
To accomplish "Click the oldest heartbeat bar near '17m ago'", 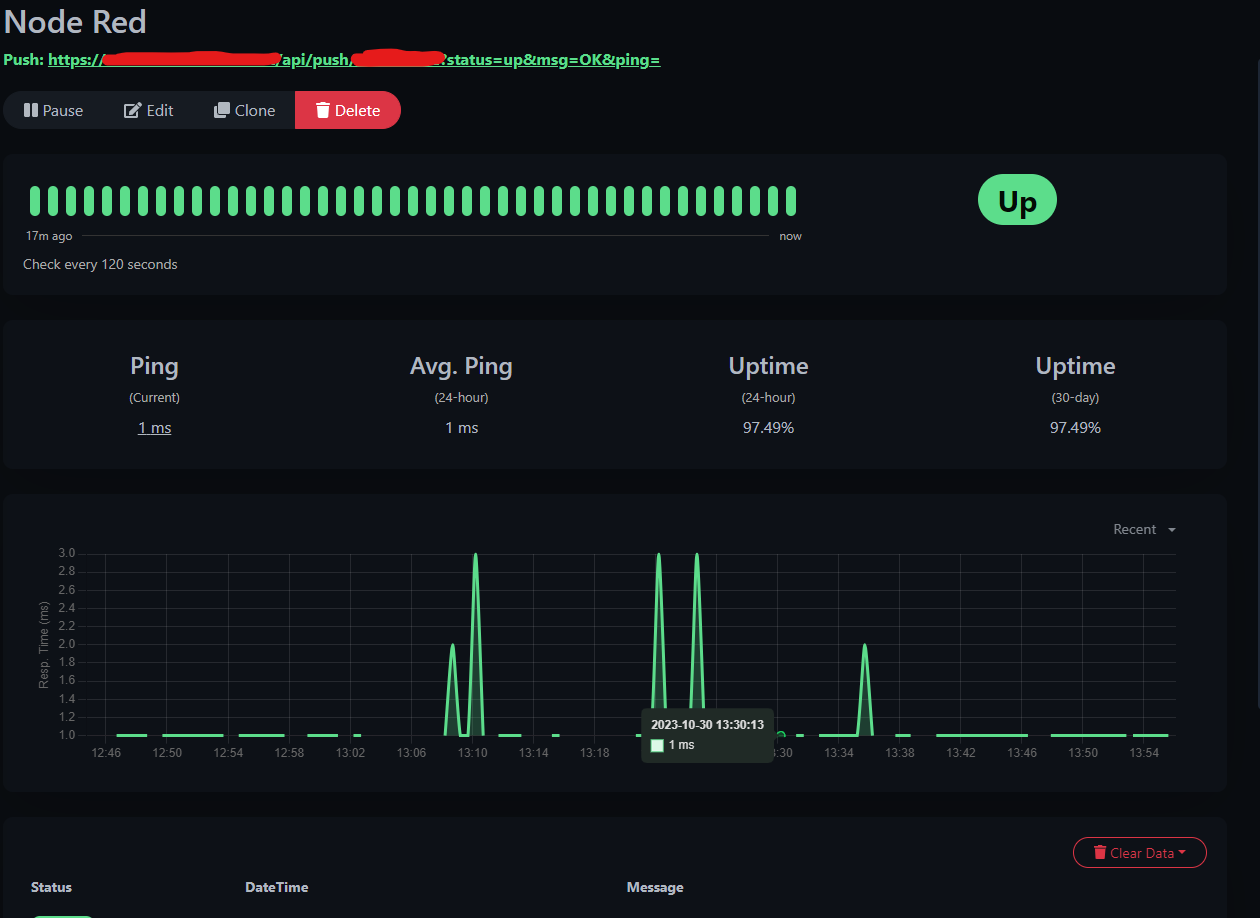I will coord(36,200).
